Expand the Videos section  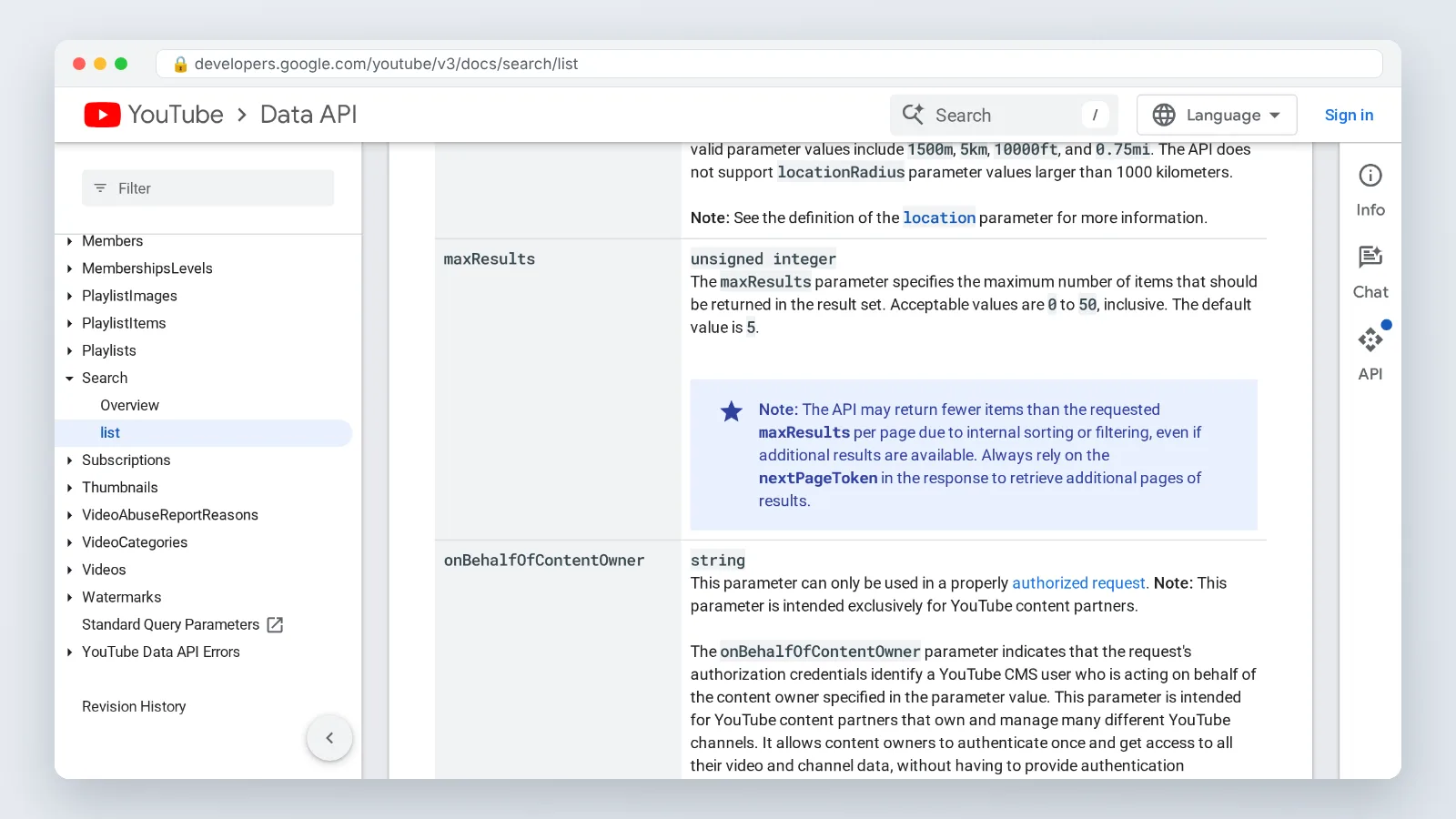69,570
